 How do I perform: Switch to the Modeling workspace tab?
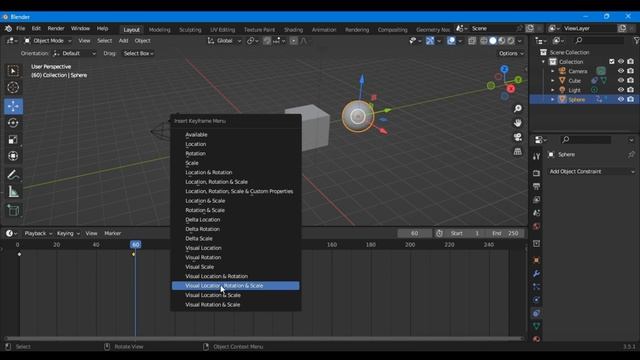160,30
